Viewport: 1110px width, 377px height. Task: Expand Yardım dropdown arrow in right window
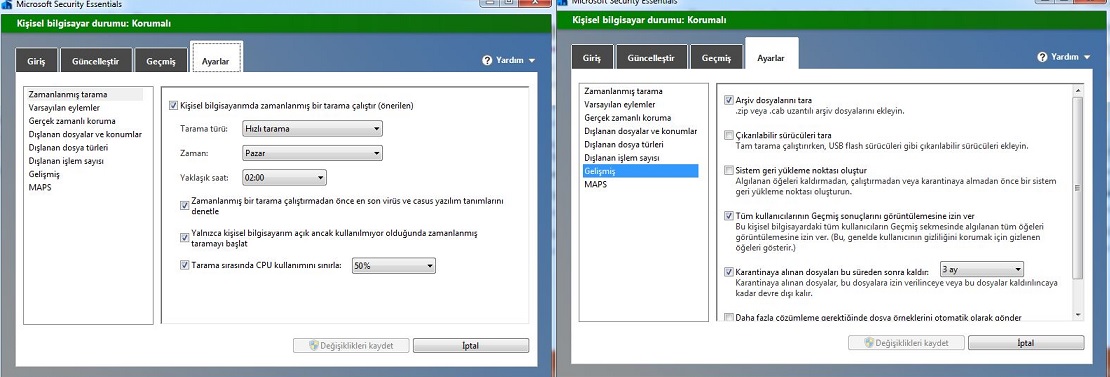1087,57
